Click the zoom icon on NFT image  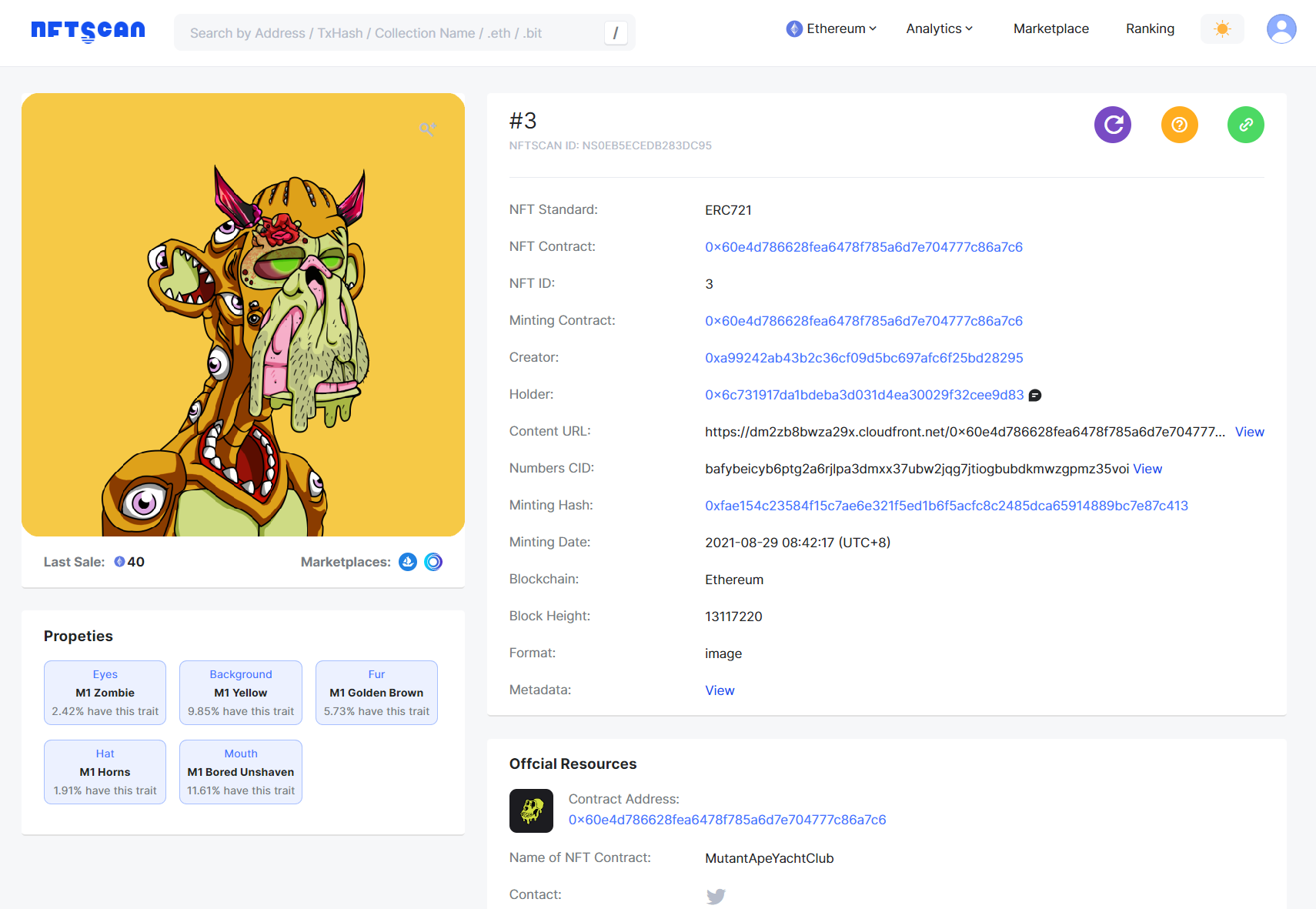pyautogui.click(x=428, y=129)
